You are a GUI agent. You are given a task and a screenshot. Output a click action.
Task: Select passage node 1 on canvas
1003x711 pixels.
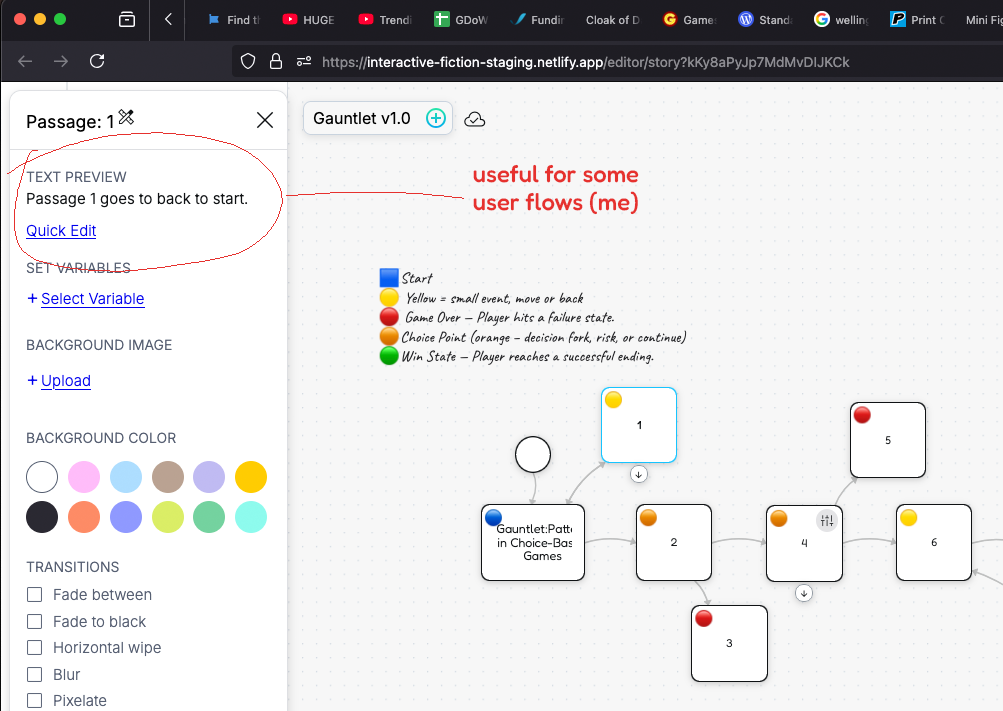coord(639,425)
